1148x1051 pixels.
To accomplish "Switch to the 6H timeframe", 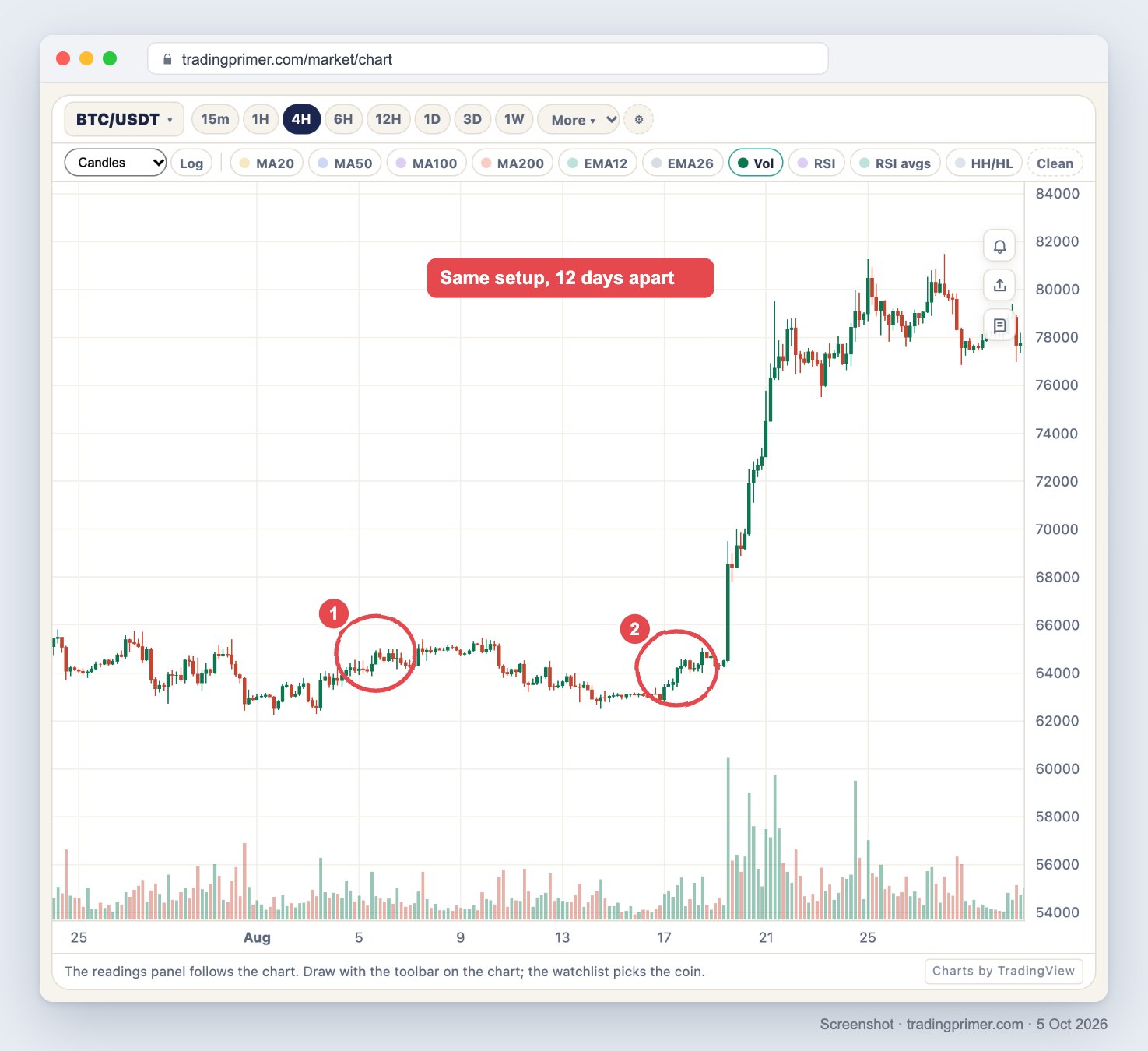I will tap(343, 119).
